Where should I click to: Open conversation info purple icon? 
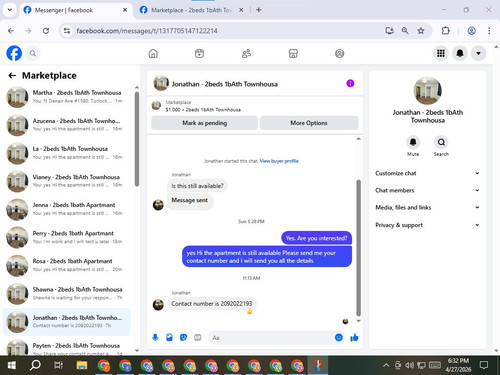click(x=350, y=83)
